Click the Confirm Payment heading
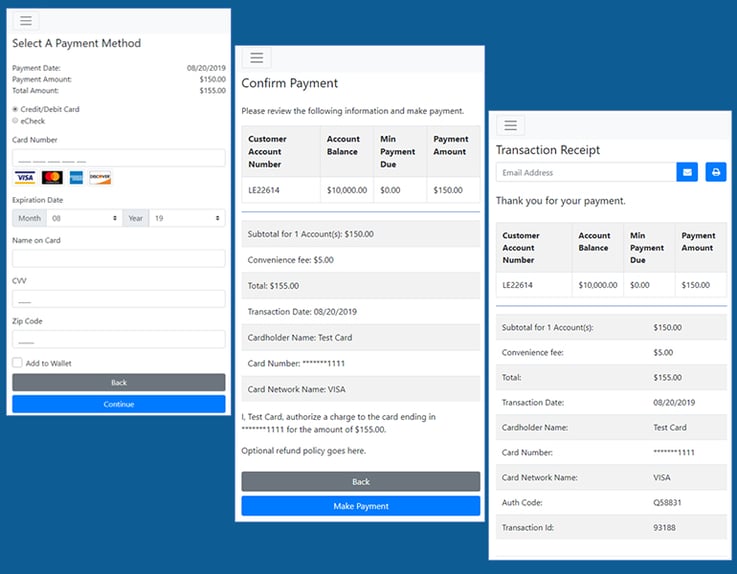737x574 pixels. 290,83
